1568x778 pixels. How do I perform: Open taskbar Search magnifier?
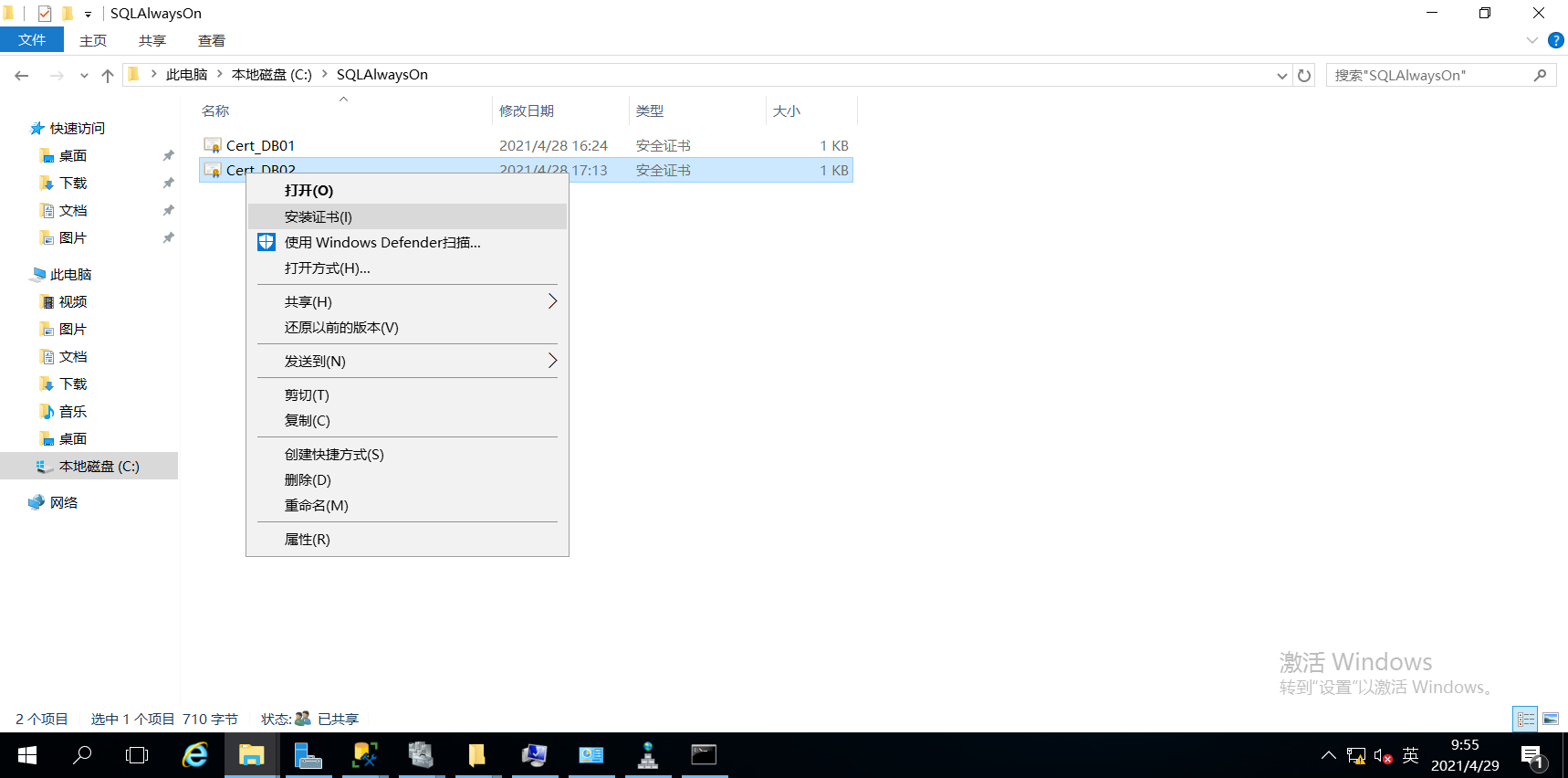[82, 755]
